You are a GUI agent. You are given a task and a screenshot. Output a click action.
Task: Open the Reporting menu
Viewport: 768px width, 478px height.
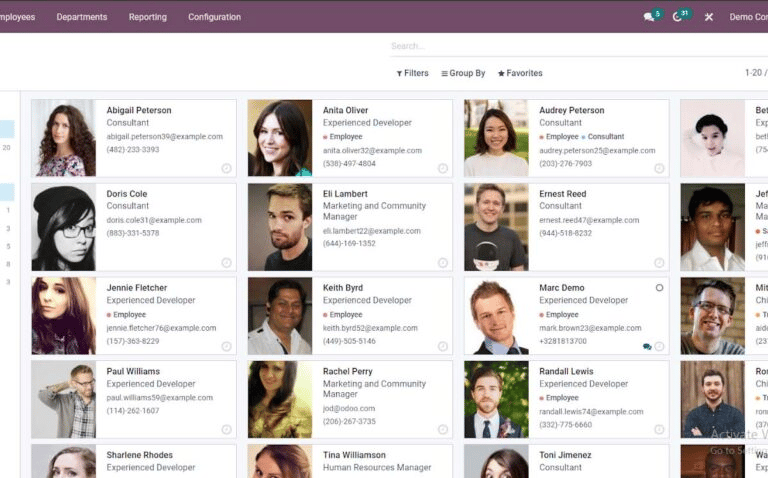pos(147,17)
